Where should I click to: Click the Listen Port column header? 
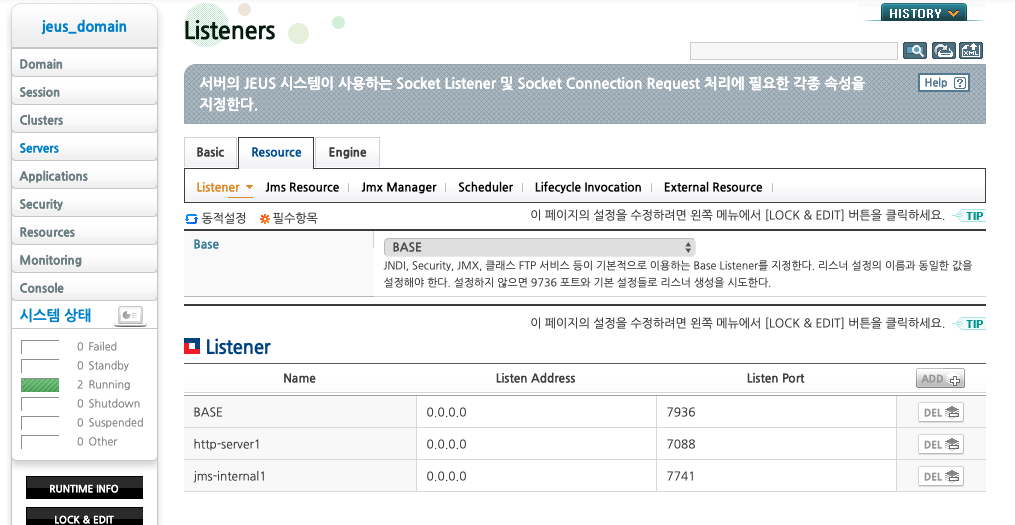pyautogui.click(x=775, y=379)
